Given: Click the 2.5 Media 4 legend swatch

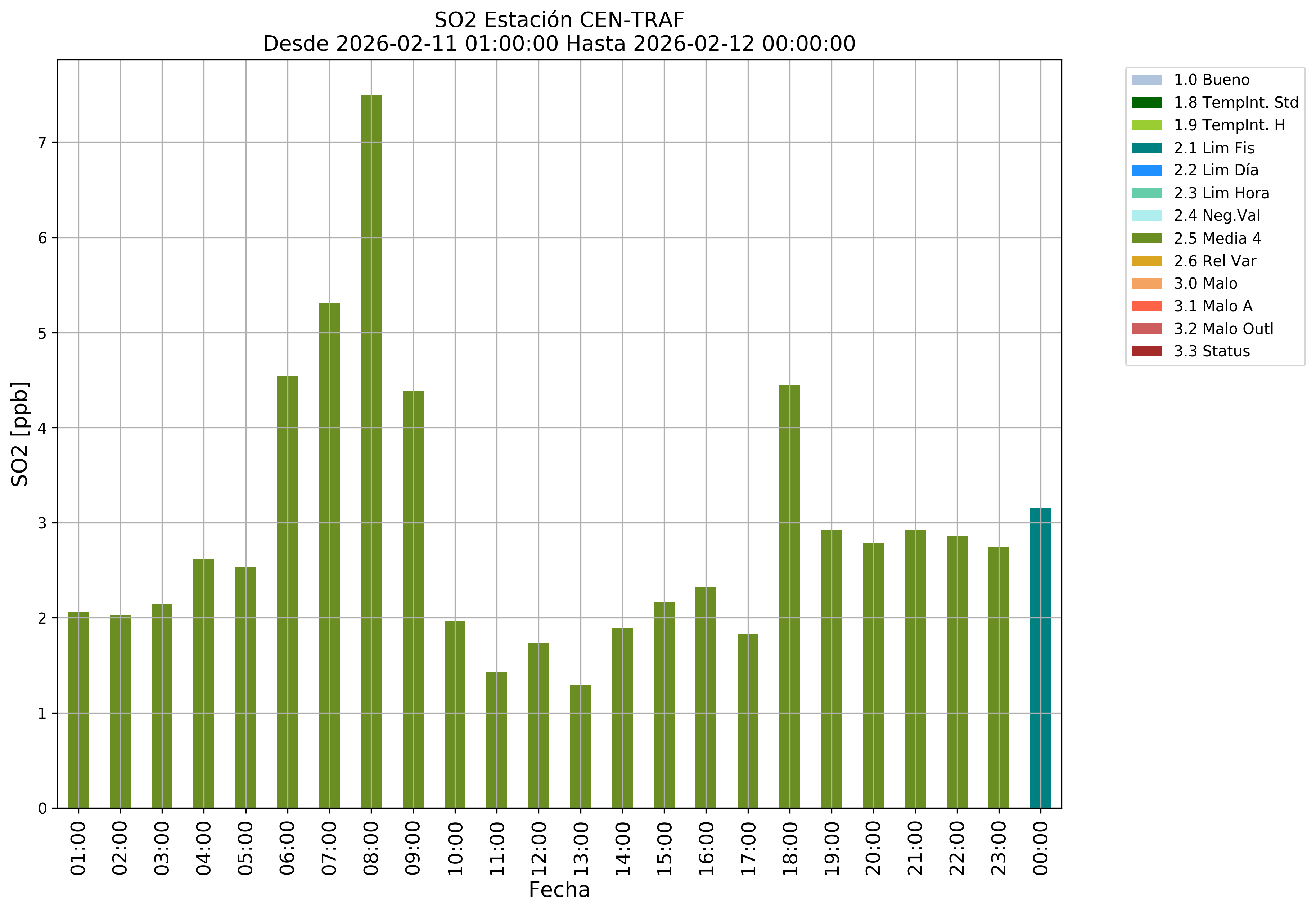Looking at the screenshot, I should click(1146, 238).
